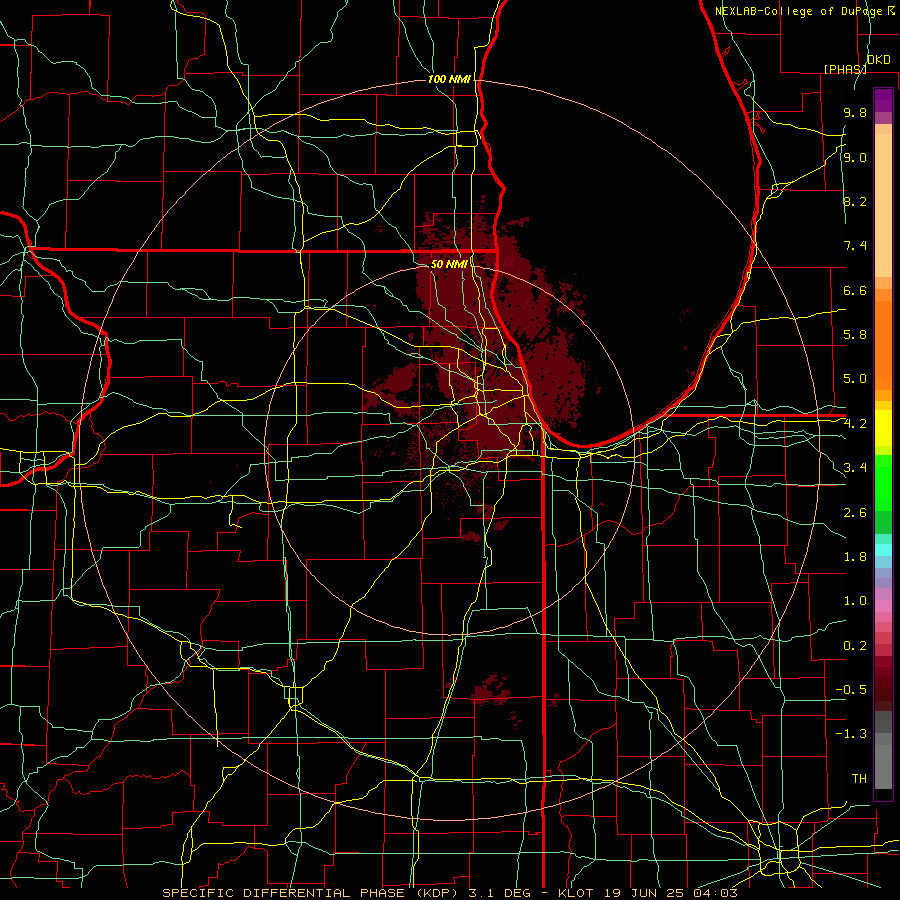900x900 pixels.
Task: Click the 8.2 scale value
Action: (855, 201)
